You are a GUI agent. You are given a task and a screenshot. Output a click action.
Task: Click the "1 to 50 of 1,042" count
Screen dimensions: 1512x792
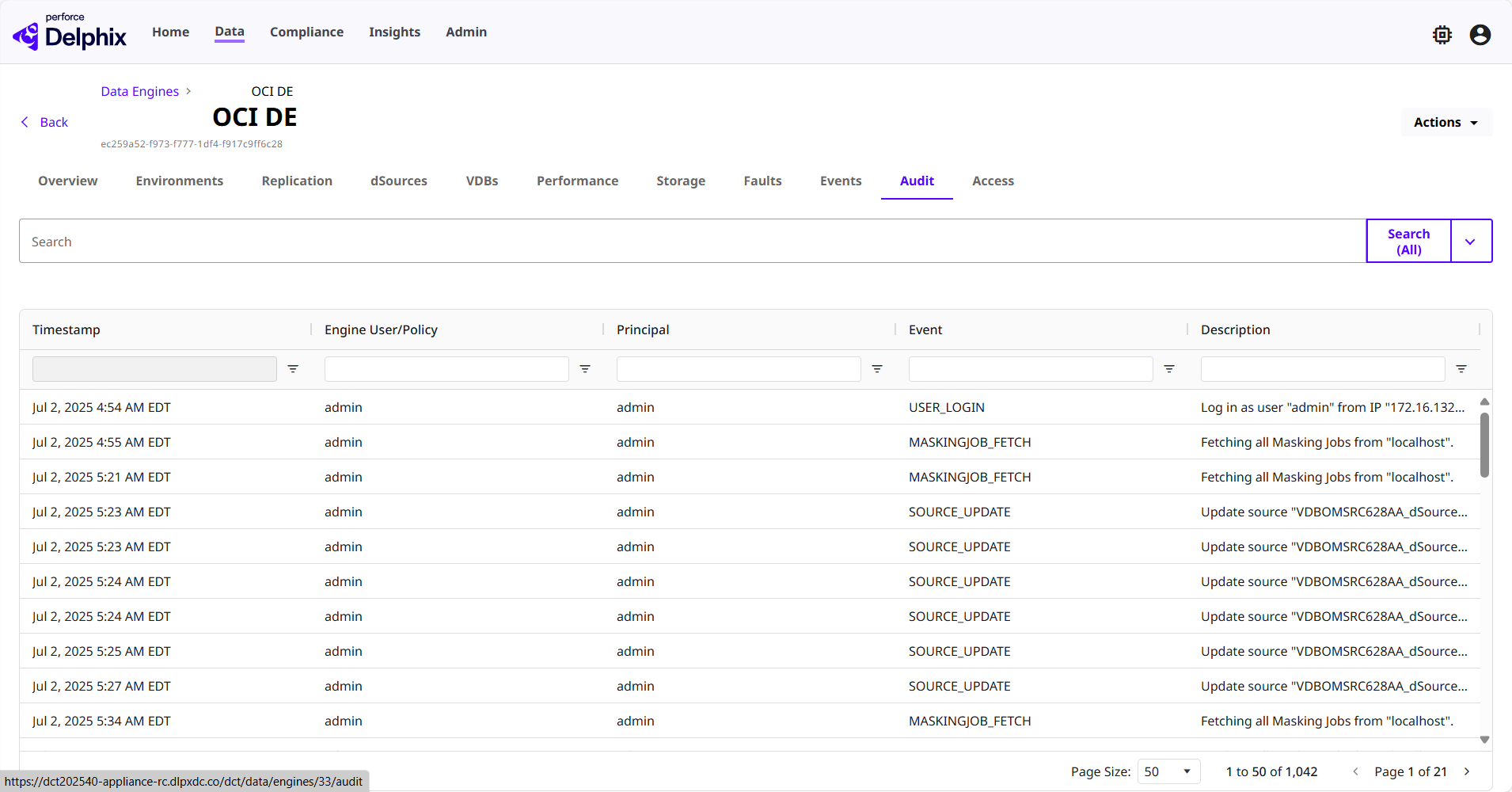(1272, 771)
